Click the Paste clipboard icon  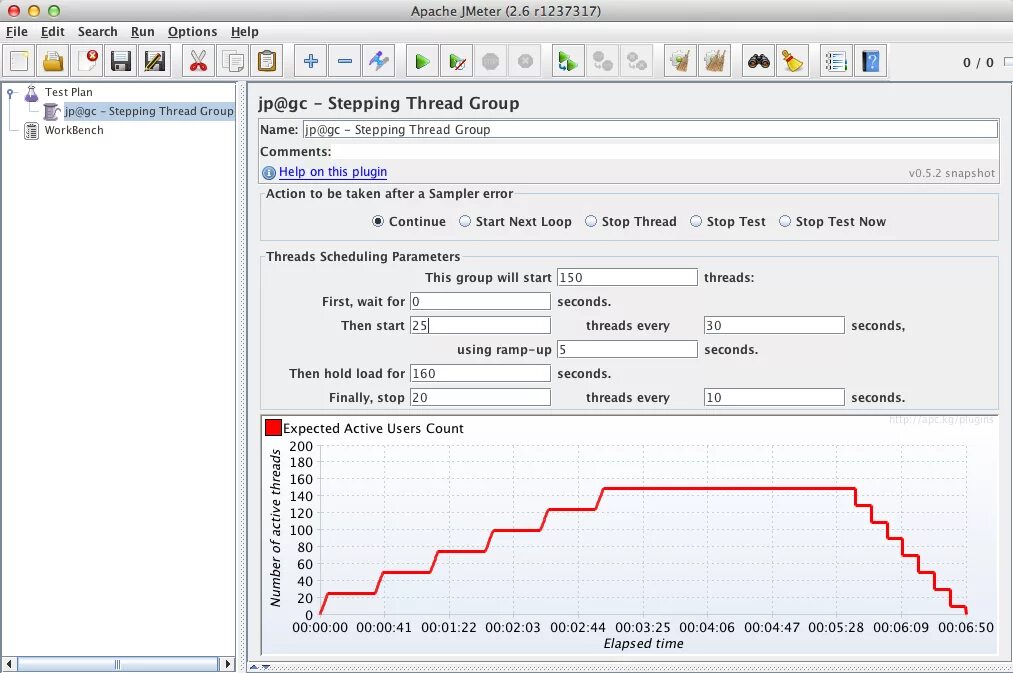pos(266,61)
